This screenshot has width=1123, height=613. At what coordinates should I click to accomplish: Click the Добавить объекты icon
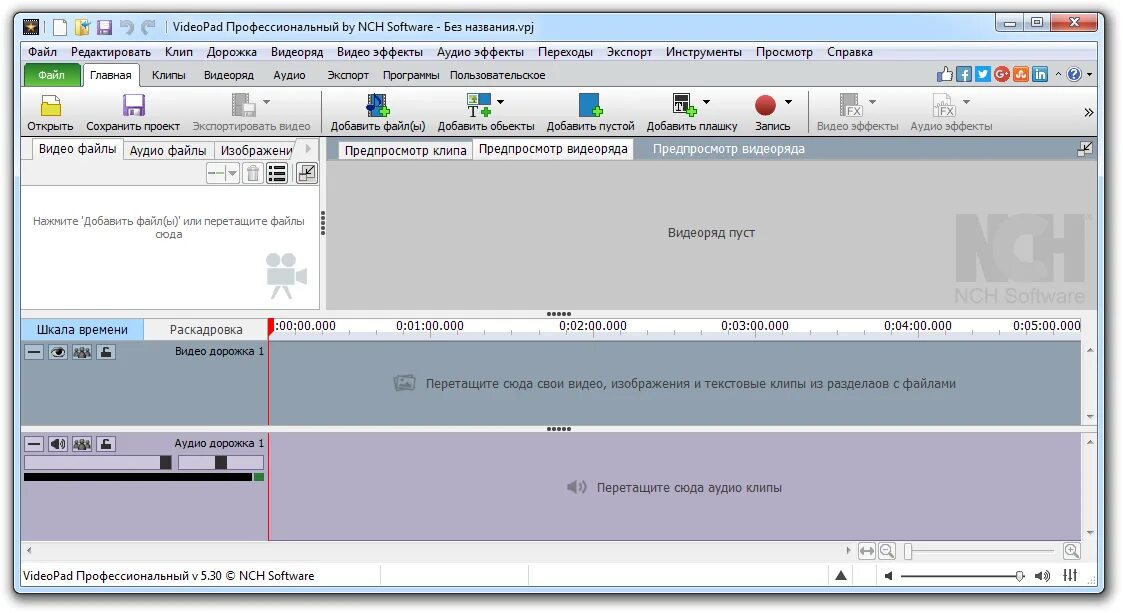pyautogui.click(x=479, y=105)
